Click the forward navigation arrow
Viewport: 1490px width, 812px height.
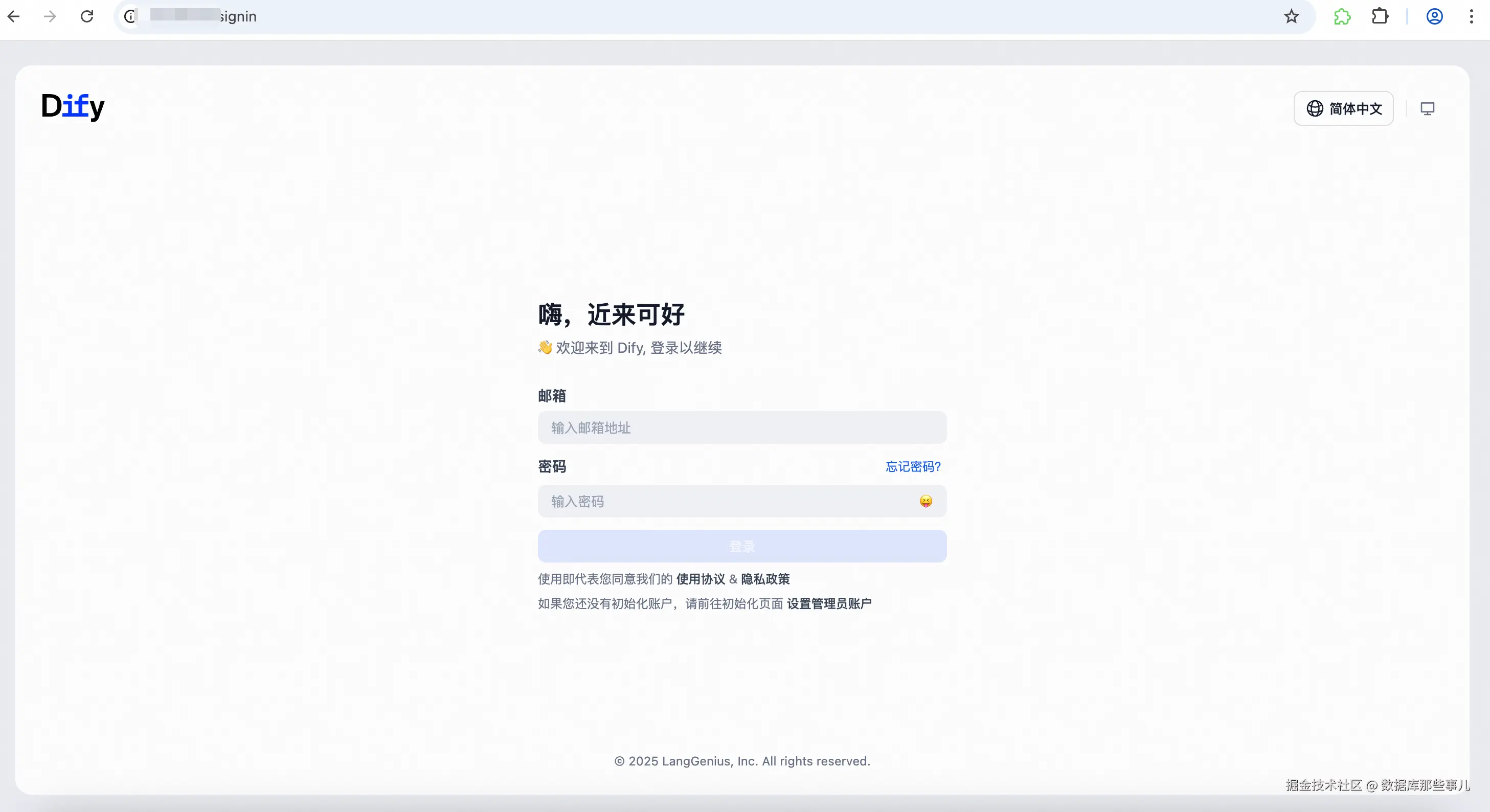coord(50,16)
